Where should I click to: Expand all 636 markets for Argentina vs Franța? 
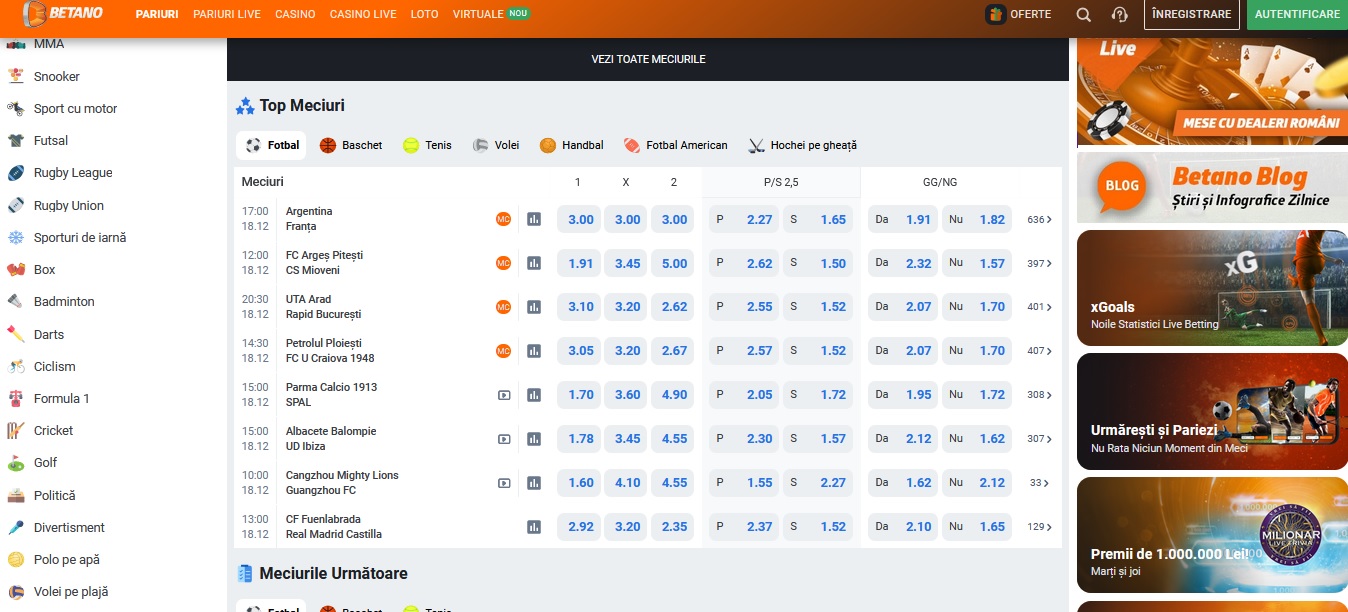(x=1039, y=220)
